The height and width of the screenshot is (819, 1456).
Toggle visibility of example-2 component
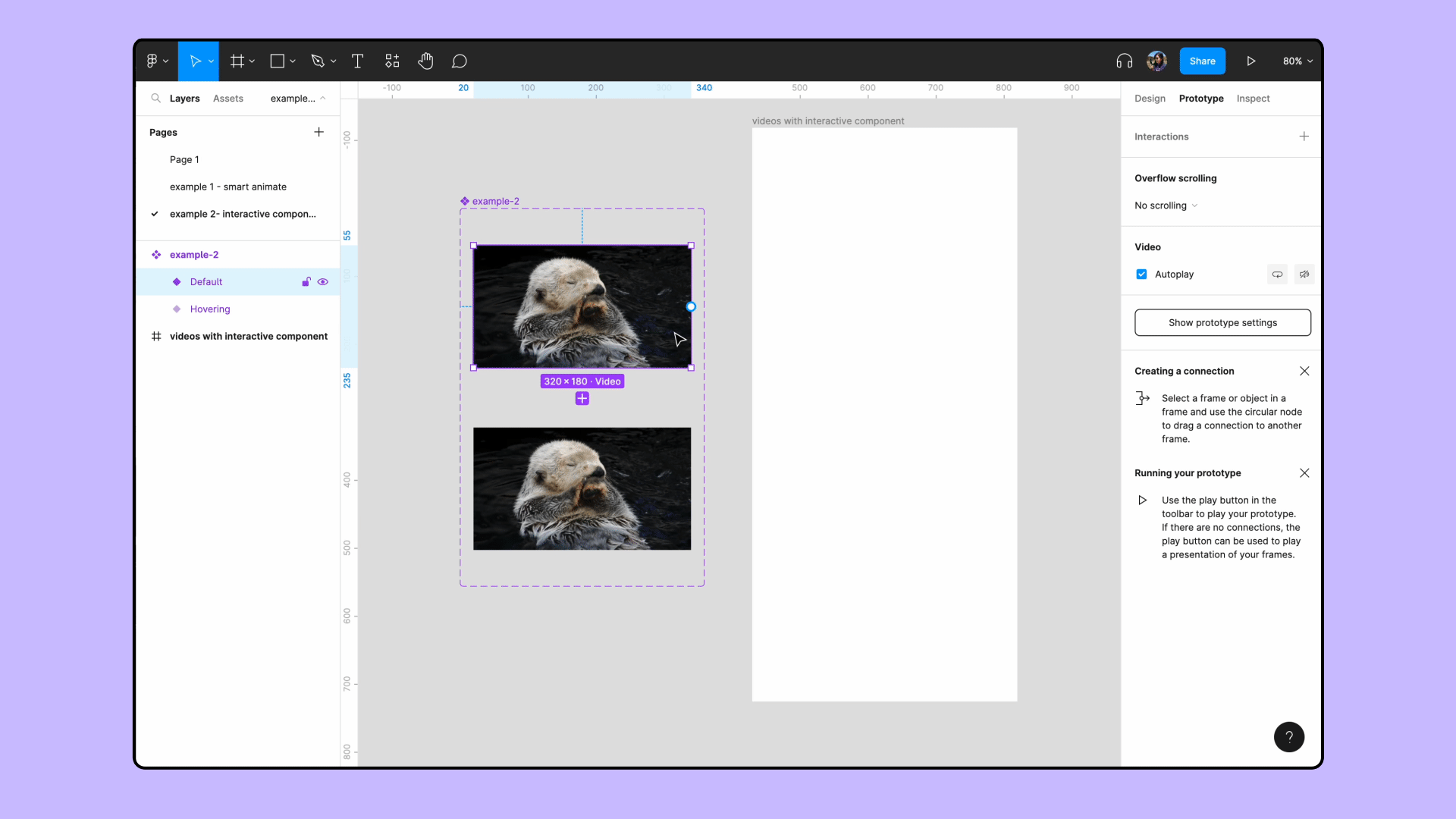click(323, 254)
